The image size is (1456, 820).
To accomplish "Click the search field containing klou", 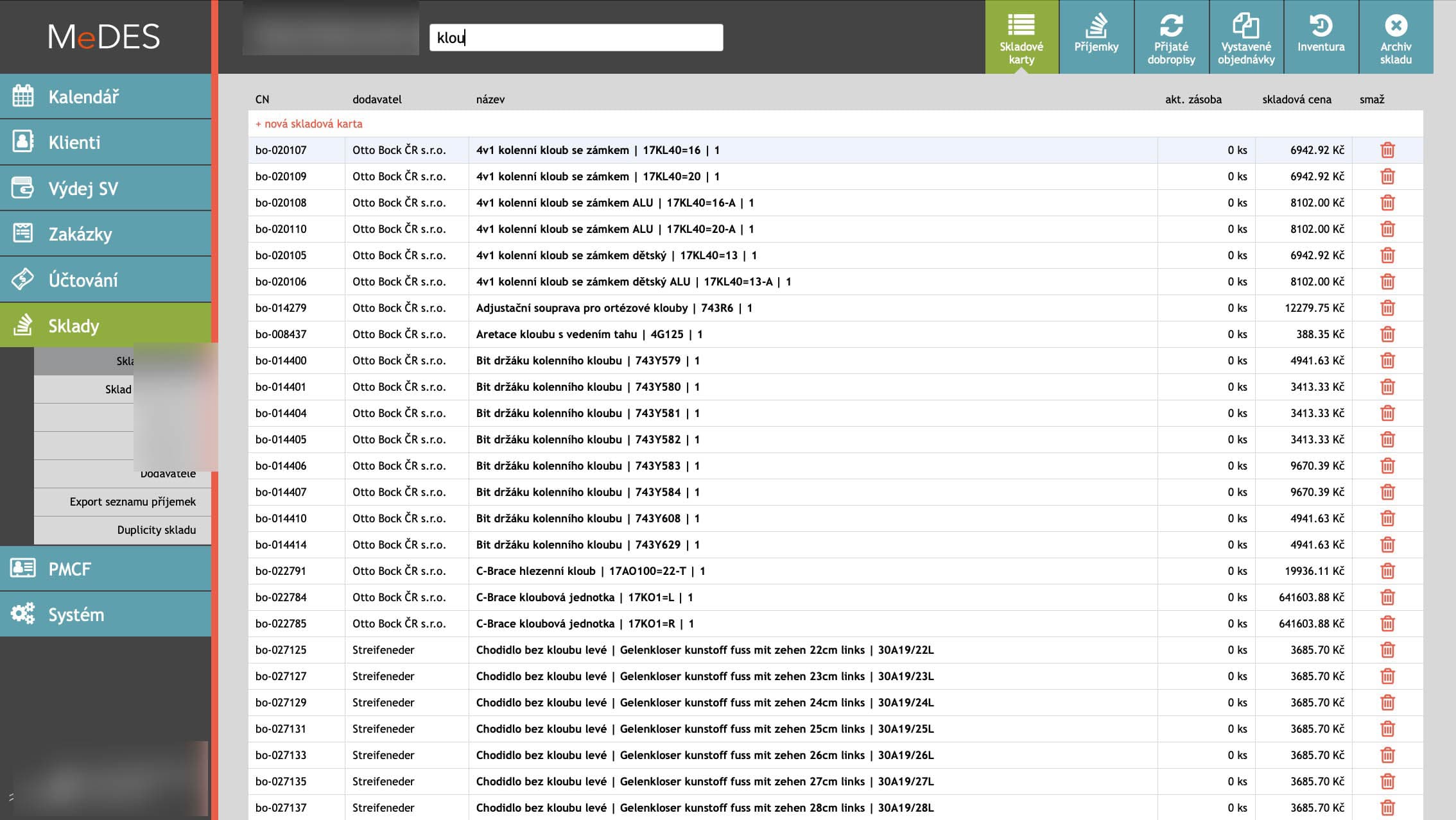I will click(576, 38).
